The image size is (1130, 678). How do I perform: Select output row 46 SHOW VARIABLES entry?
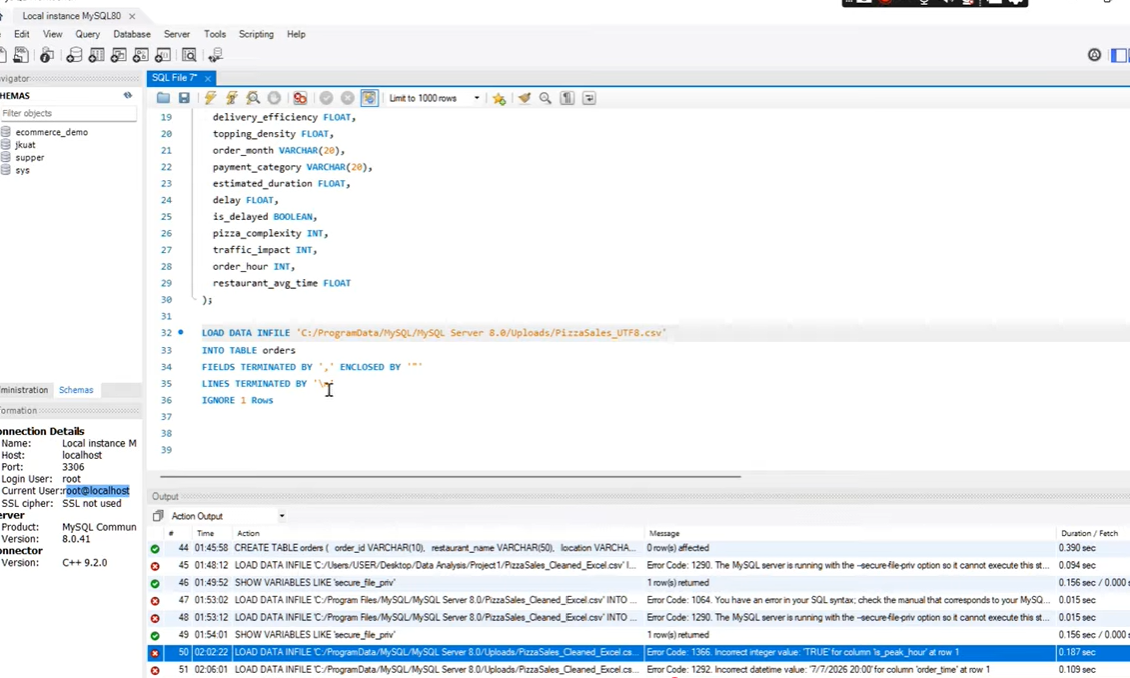(x=638, y=583)
